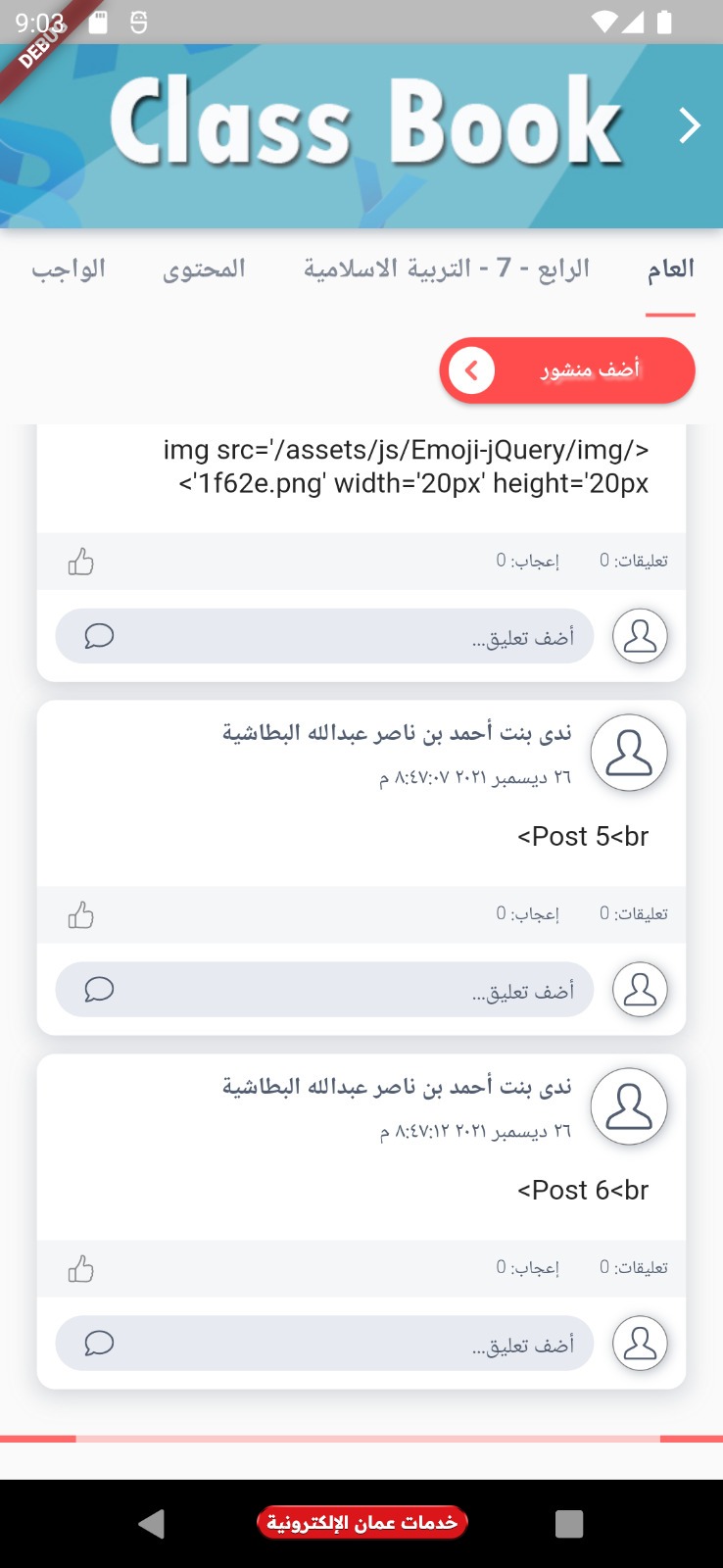This screenshot has height=1568, width=723.
Task: Tap the Android recent apps square button
Action: tap(569, 1523)
